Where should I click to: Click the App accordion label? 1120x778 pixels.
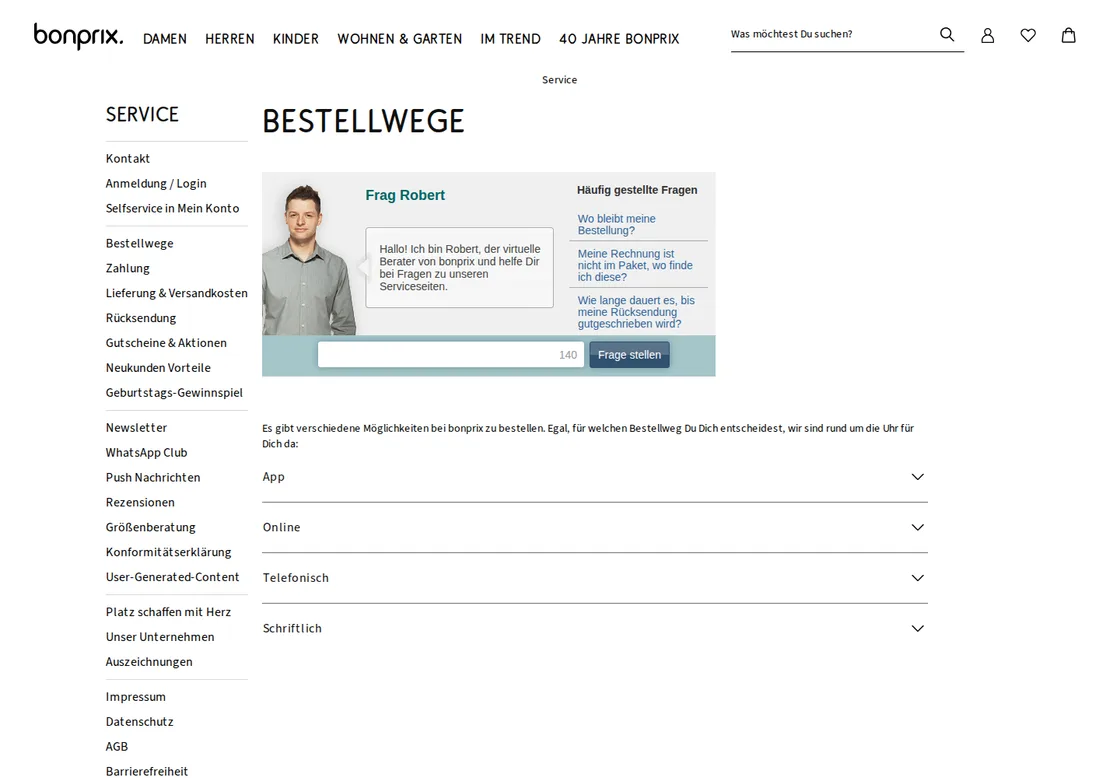(274, 477)
